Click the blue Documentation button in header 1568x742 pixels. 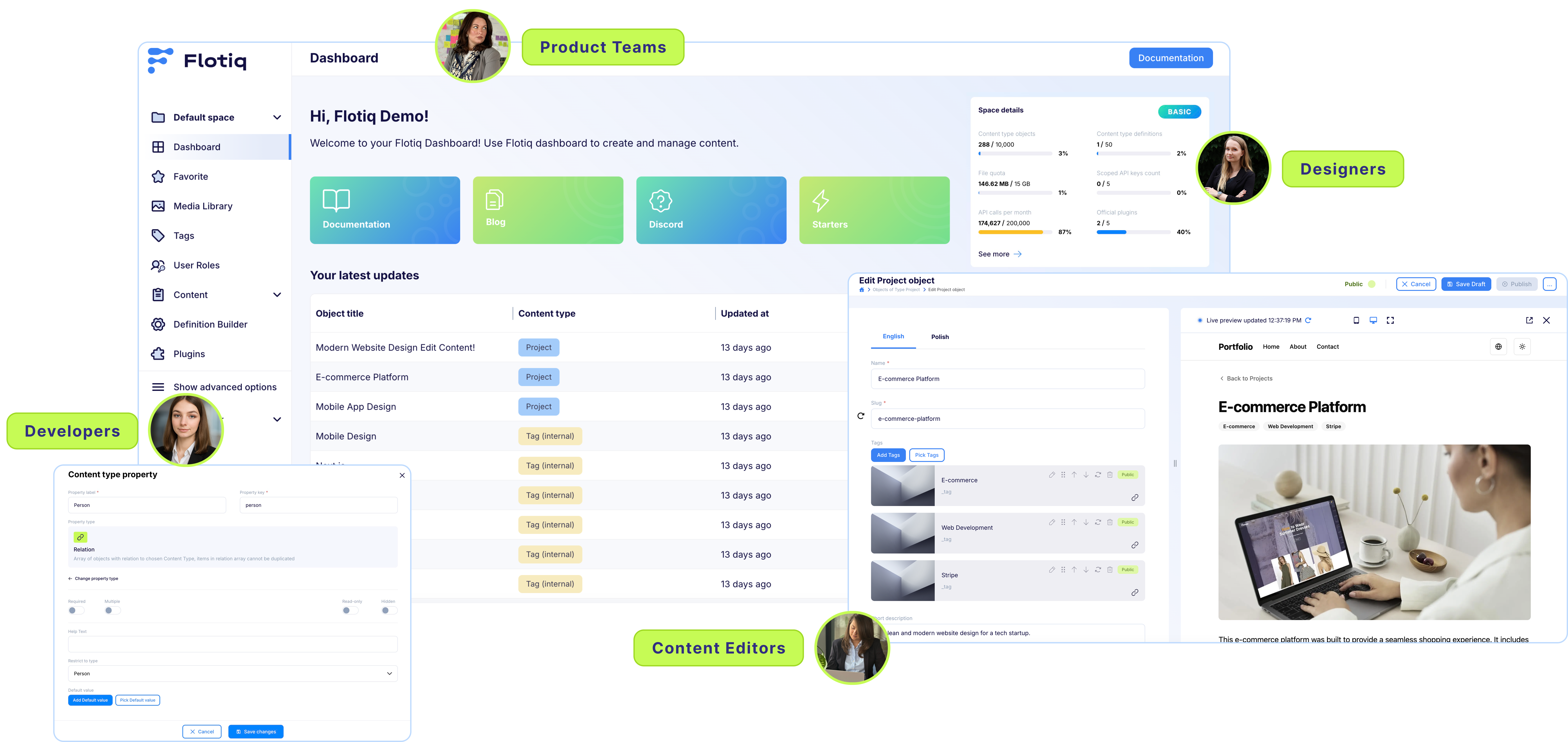[x=1171, y=58]
